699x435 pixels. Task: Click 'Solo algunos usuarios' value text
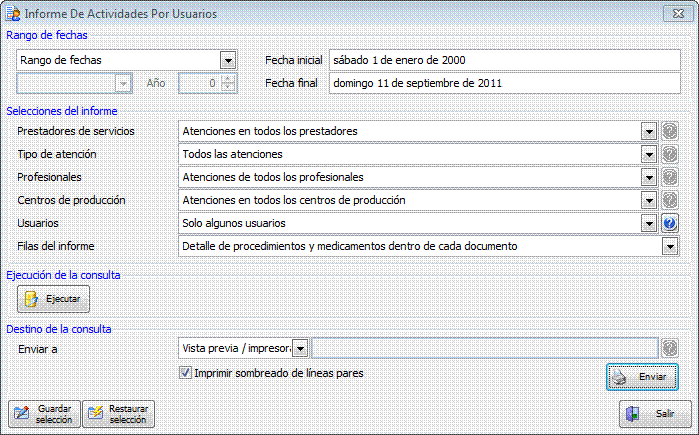coord(234,223)
